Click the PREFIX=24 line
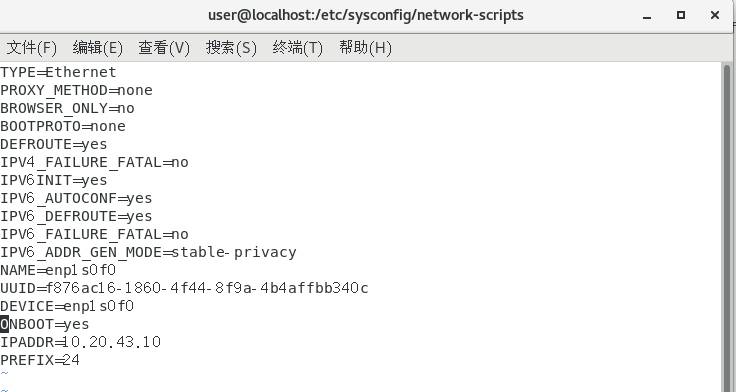 pos(40,361)
